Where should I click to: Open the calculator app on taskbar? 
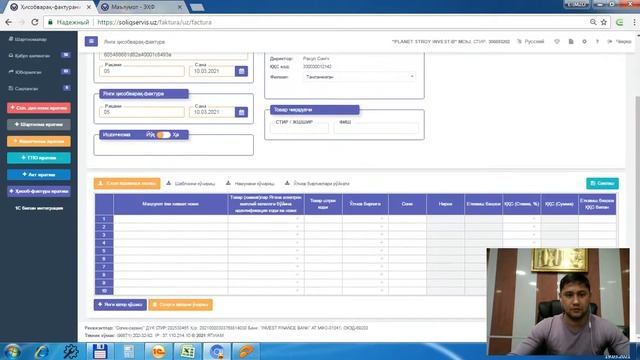coord(129,351)
